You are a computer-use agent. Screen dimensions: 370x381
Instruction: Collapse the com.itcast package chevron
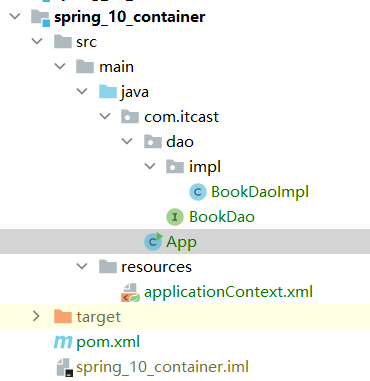105,116
